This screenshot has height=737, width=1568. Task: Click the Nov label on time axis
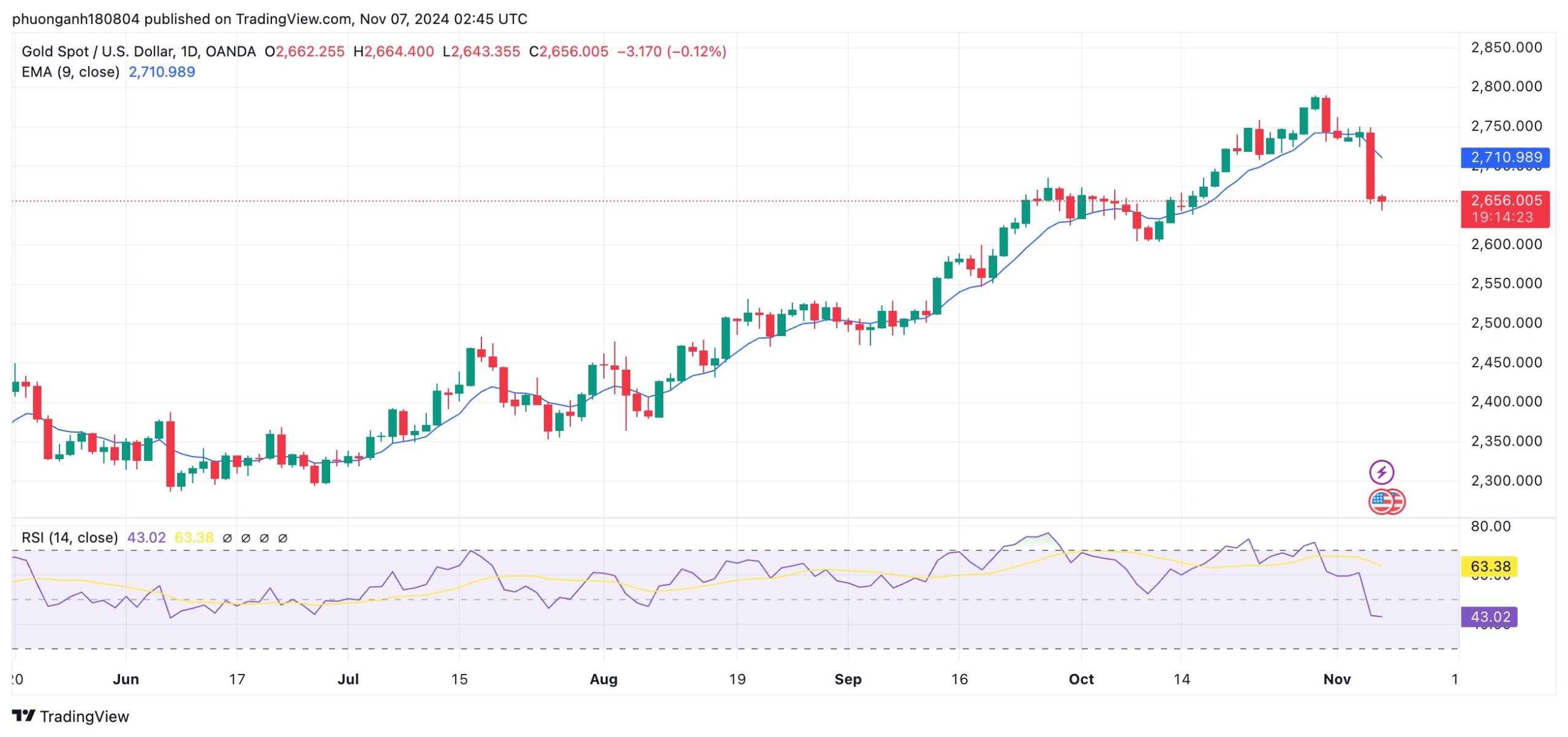1336,679
